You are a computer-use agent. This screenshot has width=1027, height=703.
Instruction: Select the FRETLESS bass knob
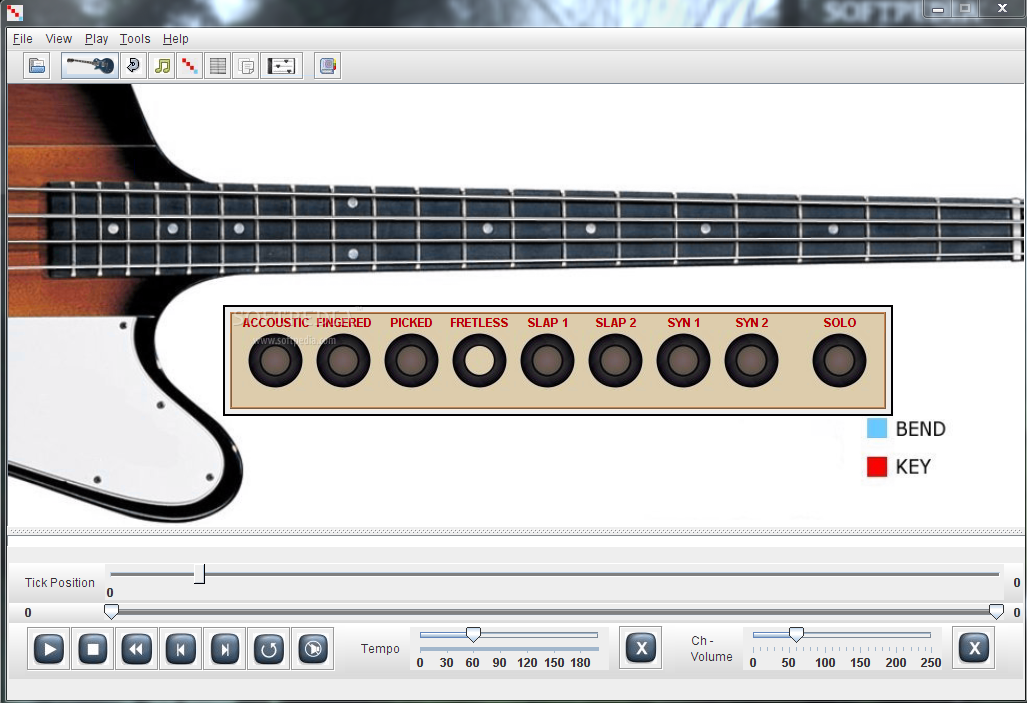coord(479,360)
